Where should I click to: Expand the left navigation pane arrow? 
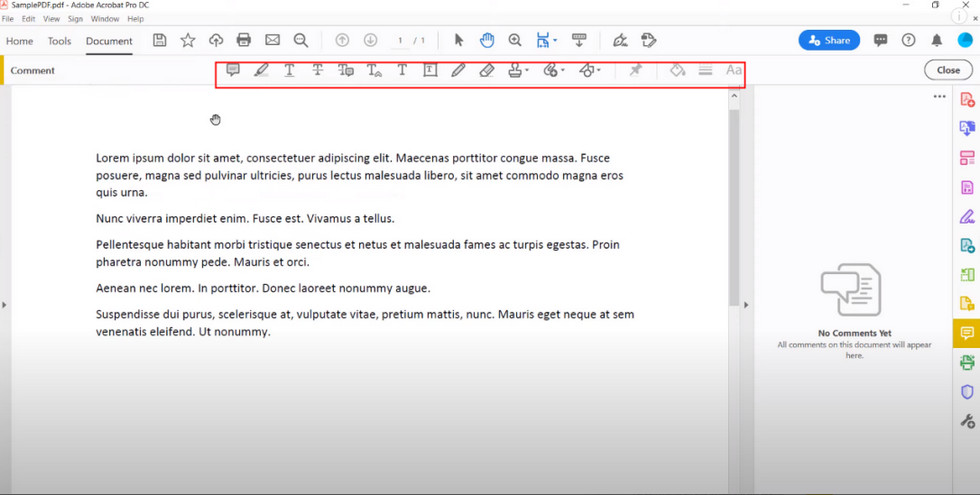[x=4, y=305]
